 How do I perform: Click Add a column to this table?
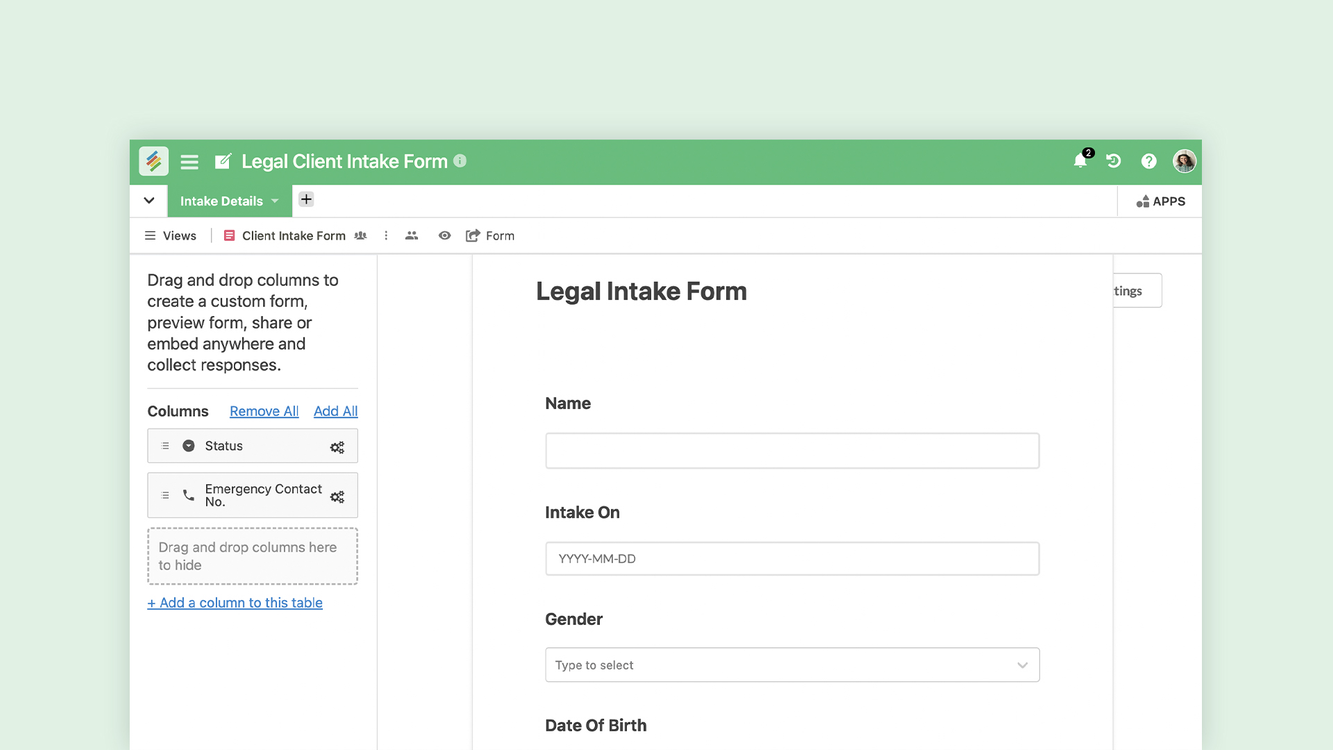tap(235, 603)
